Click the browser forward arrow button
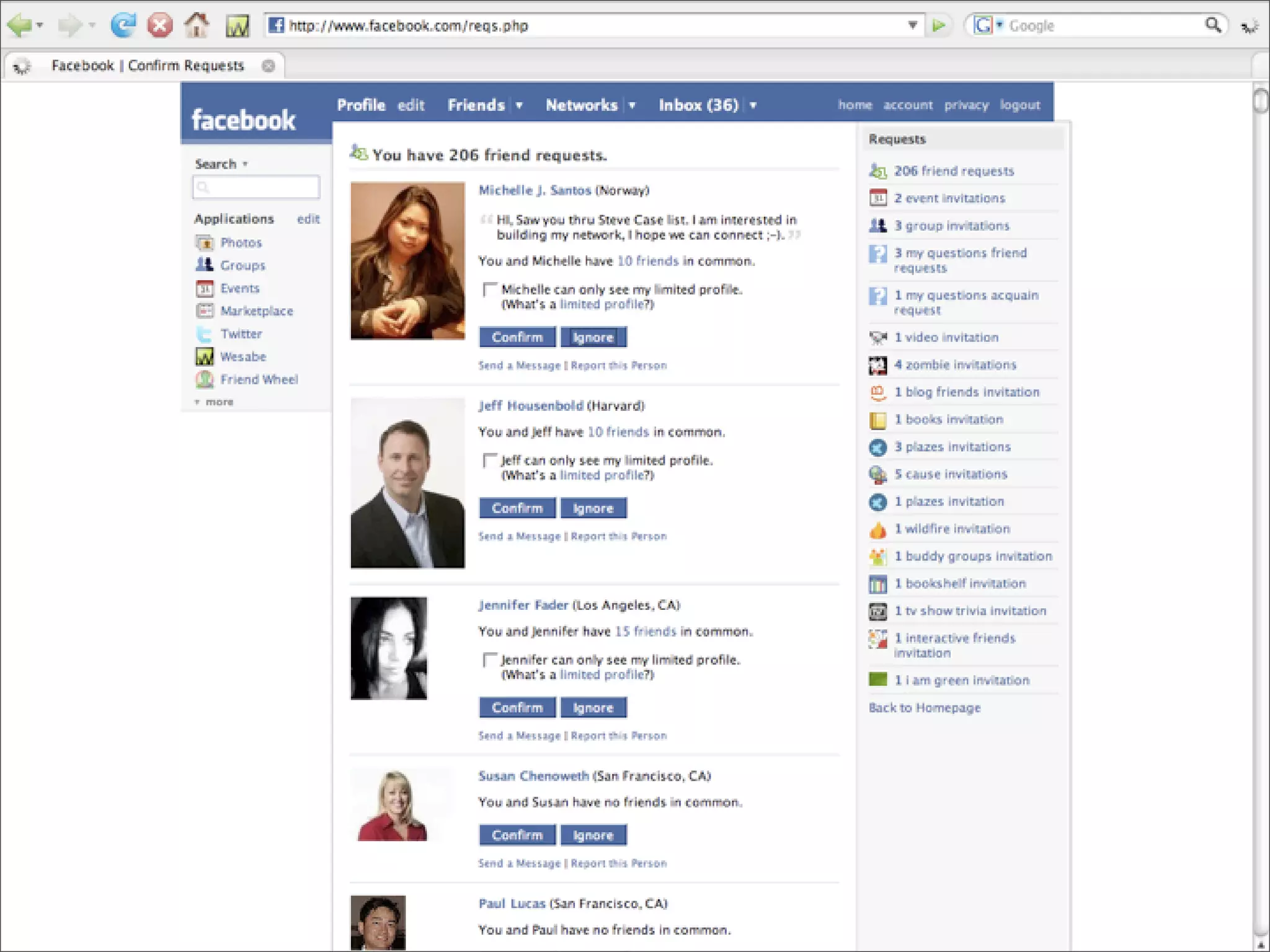The height and width of the screenshot is (952, 1270). click(69, 25)
